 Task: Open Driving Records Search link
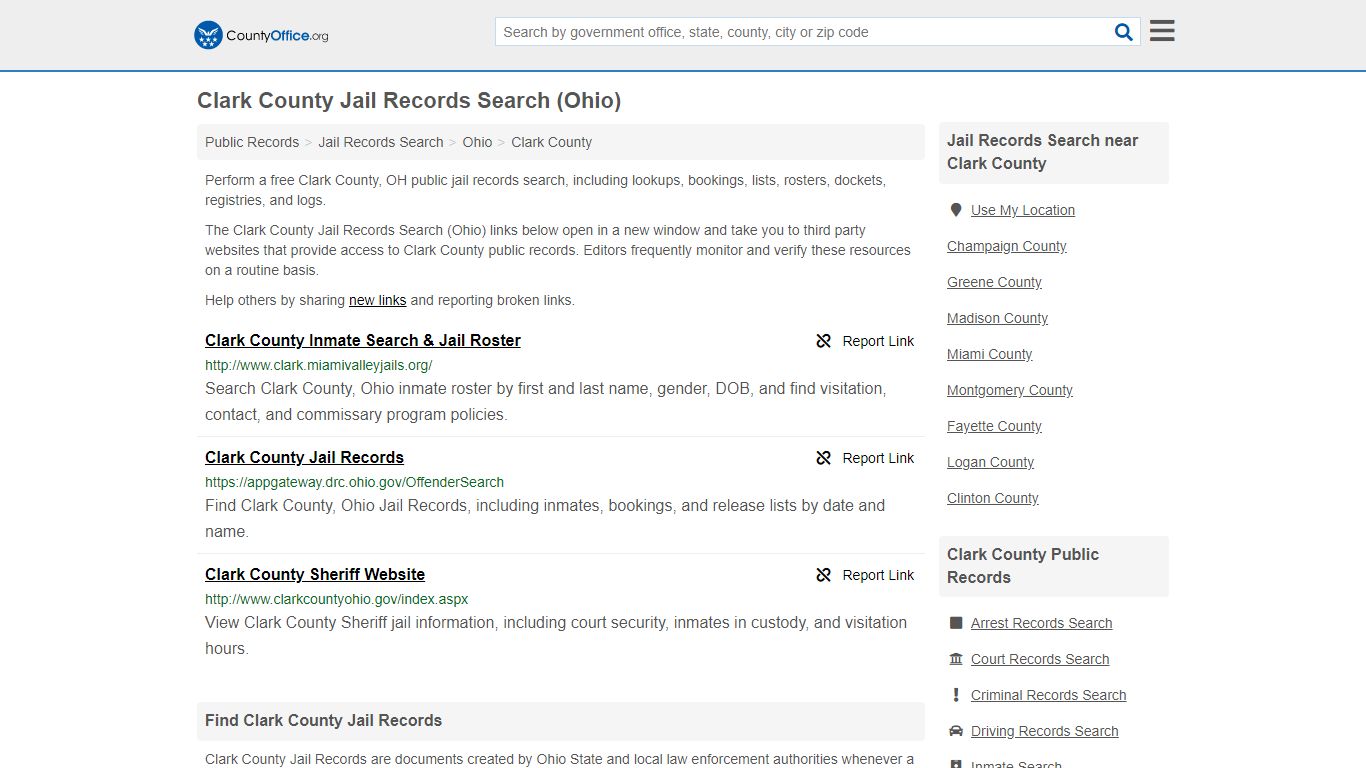click(x=1044, y=731)
